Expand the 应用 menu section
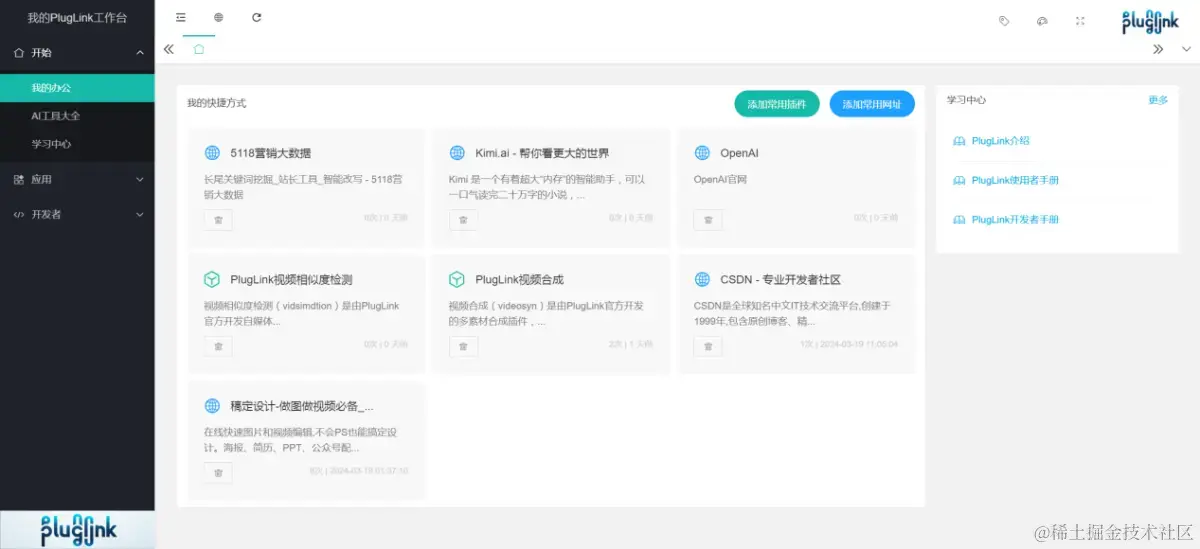 (77, 180)
